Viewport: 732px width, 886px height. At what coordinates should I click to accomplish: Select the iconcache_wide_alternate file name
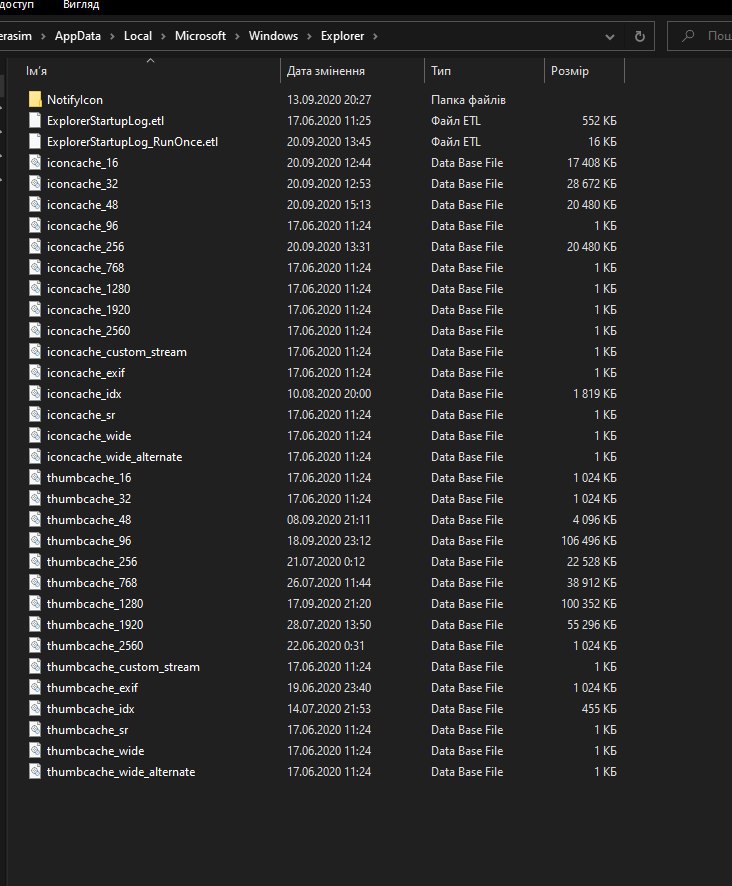pyautogui.click(x=114, y=457)
